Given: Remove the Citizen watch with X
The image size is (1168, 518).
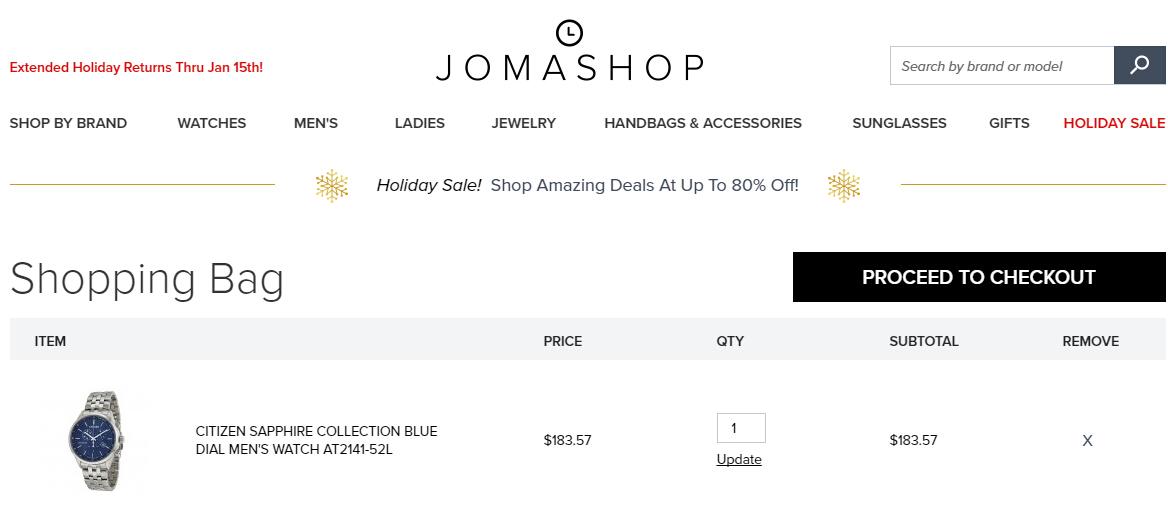Looking at the screenshot, I should (x=1088, y=440).
